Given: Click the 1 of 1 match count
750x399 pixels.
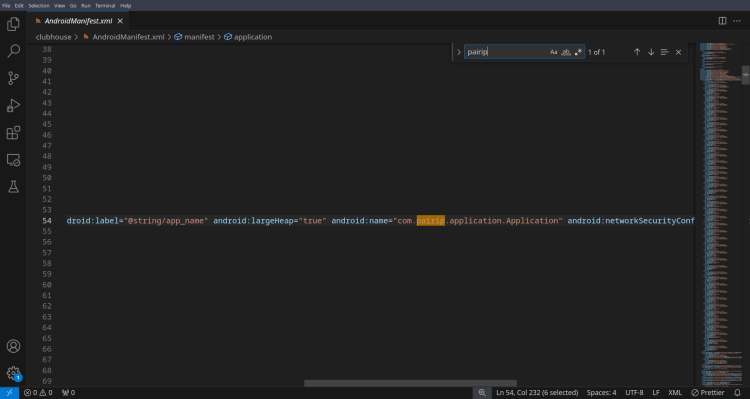Looking at the screenshot, I should click(x=596, y=52).
